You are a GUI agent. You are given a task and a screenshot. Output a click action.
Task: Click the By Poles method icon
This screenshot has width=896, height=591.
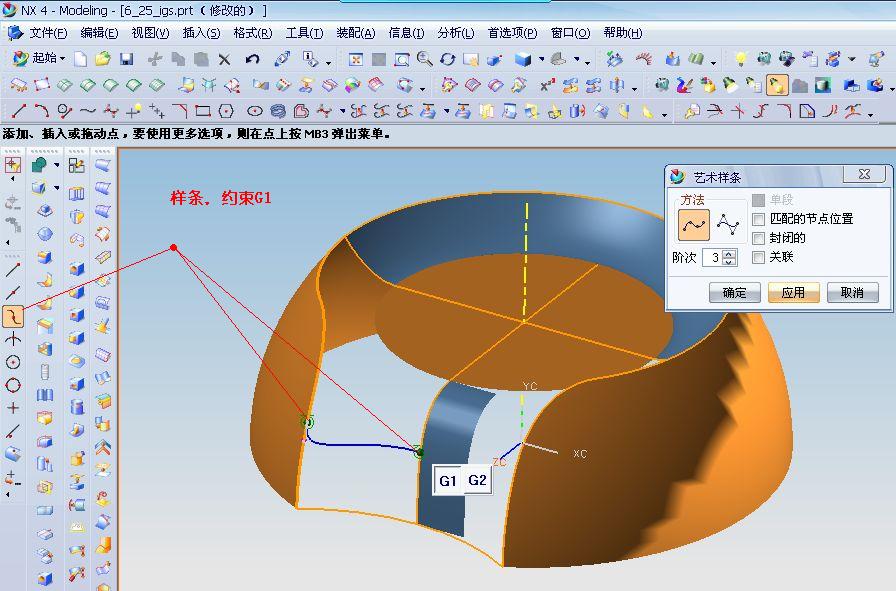728,225
